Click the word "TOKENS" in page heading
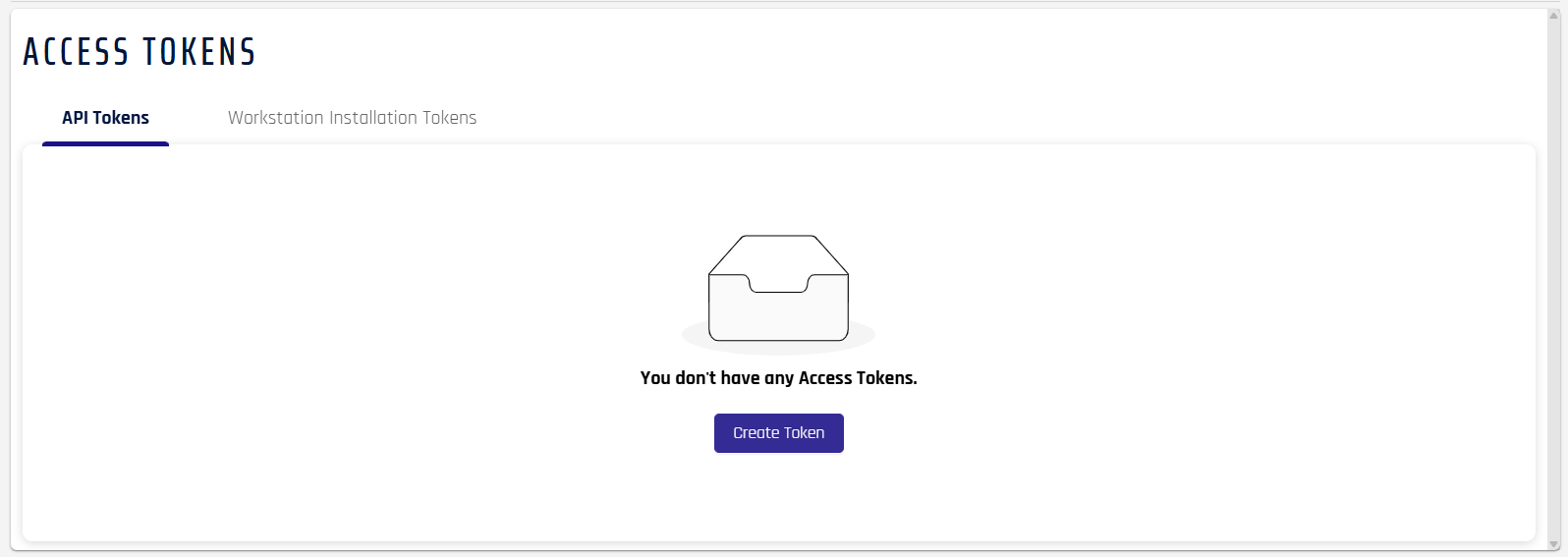The height and width of the screenshot is (557, 1568). 199,52
